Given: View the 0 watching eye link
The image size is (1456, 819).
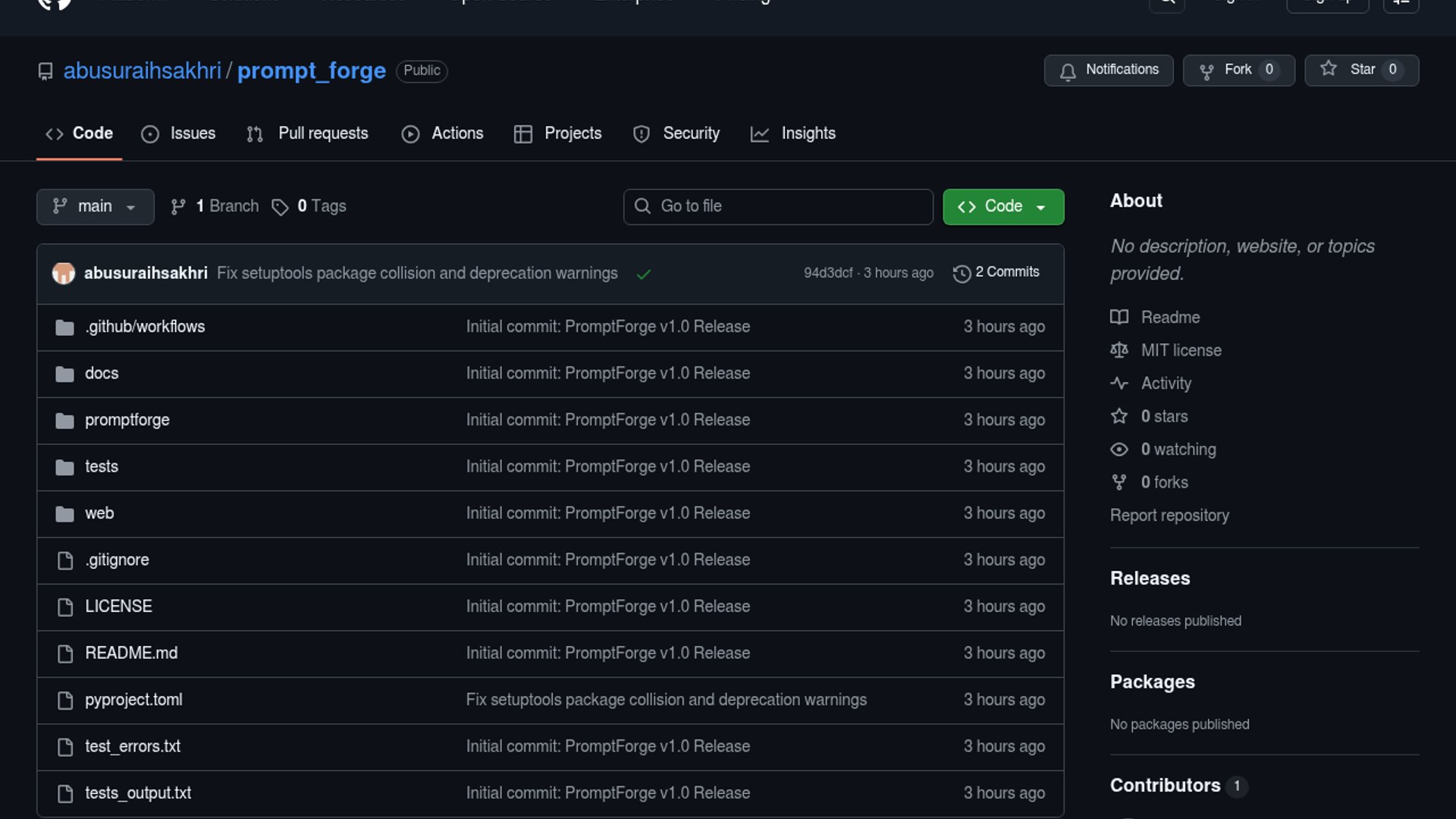Looking at the screenshot, I should pyautogui.click(x=1178, y=449).
